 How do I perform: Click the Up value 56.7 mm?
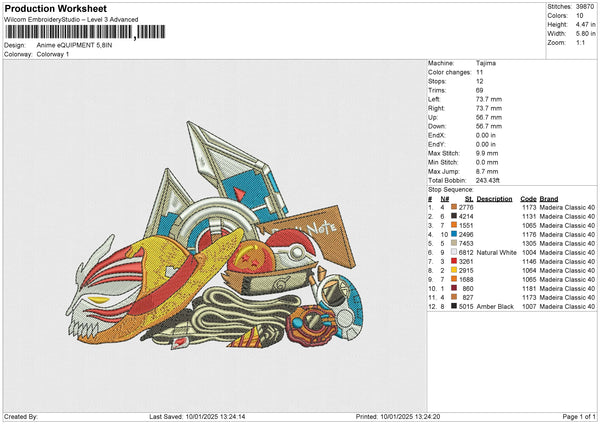coord(489,117)
